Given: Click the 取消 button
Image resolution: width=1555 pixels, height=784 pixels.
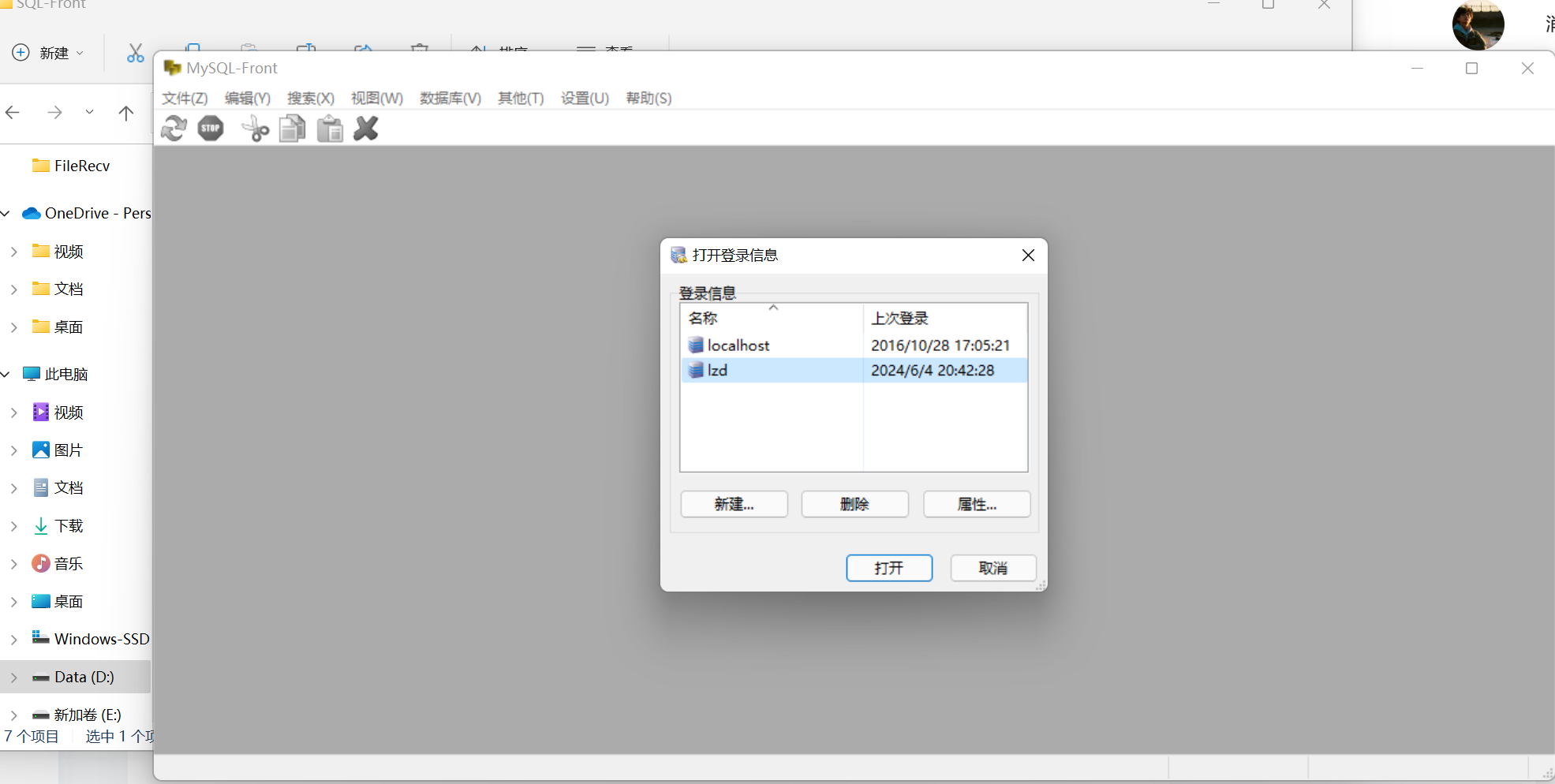Looking at the screenshot, I should pos(993,568).
